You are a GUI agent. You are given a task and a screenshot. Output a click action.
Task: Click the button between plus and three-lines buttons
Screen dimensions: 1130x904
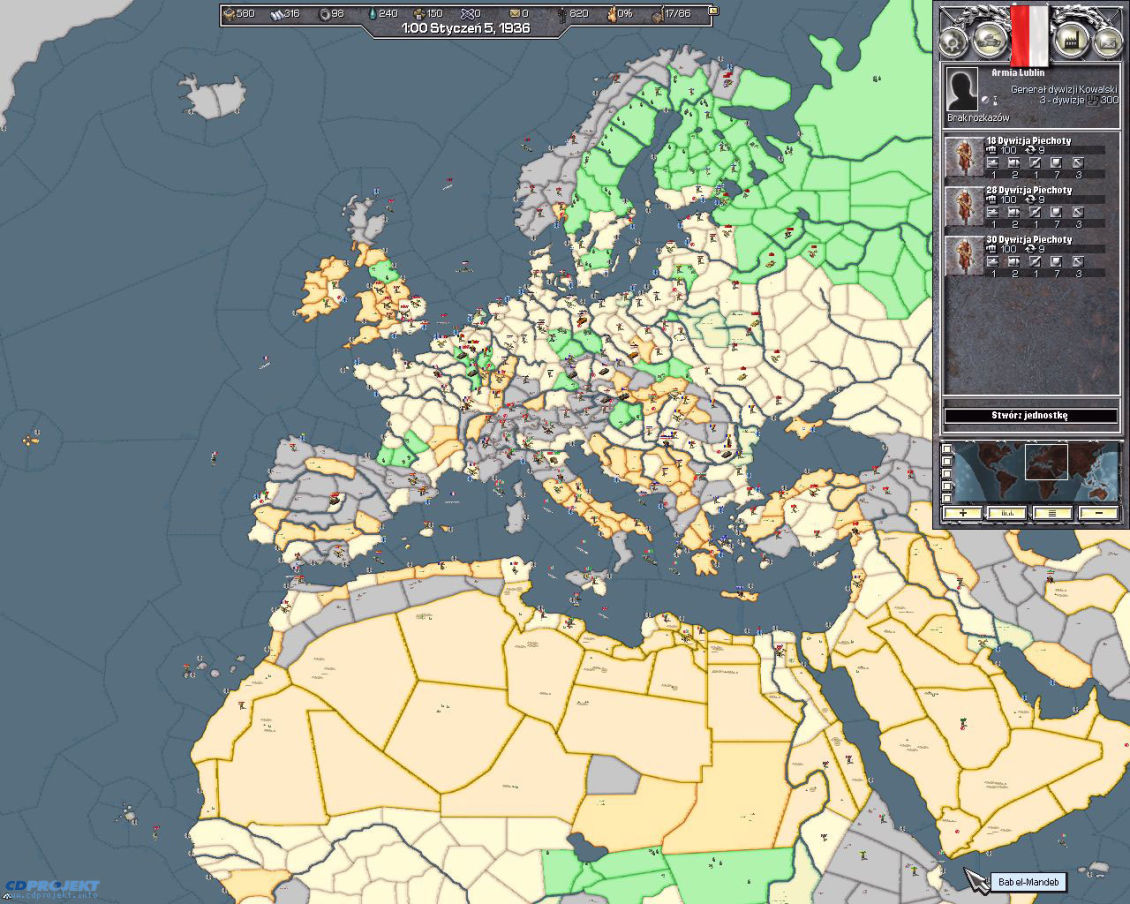pyautogui.click(x=1007, y=513)
